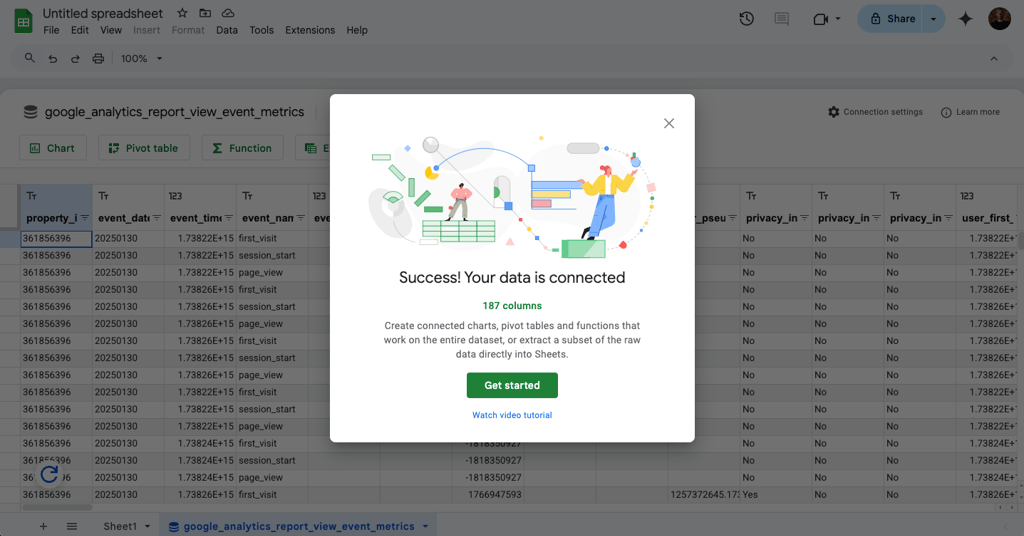Image resolution: width=1024 pixels, height=536 pixels.
Task: Show the all sheets list icon
Action: [x=72, y=526]
